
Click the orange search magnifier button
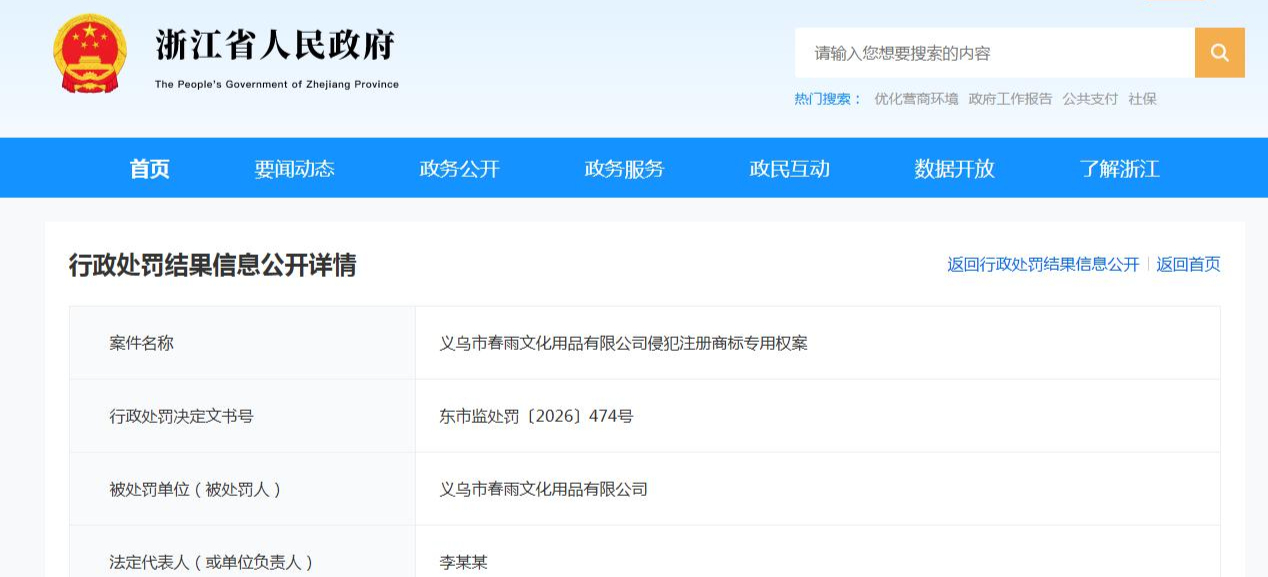click(x=1219, y=53)
